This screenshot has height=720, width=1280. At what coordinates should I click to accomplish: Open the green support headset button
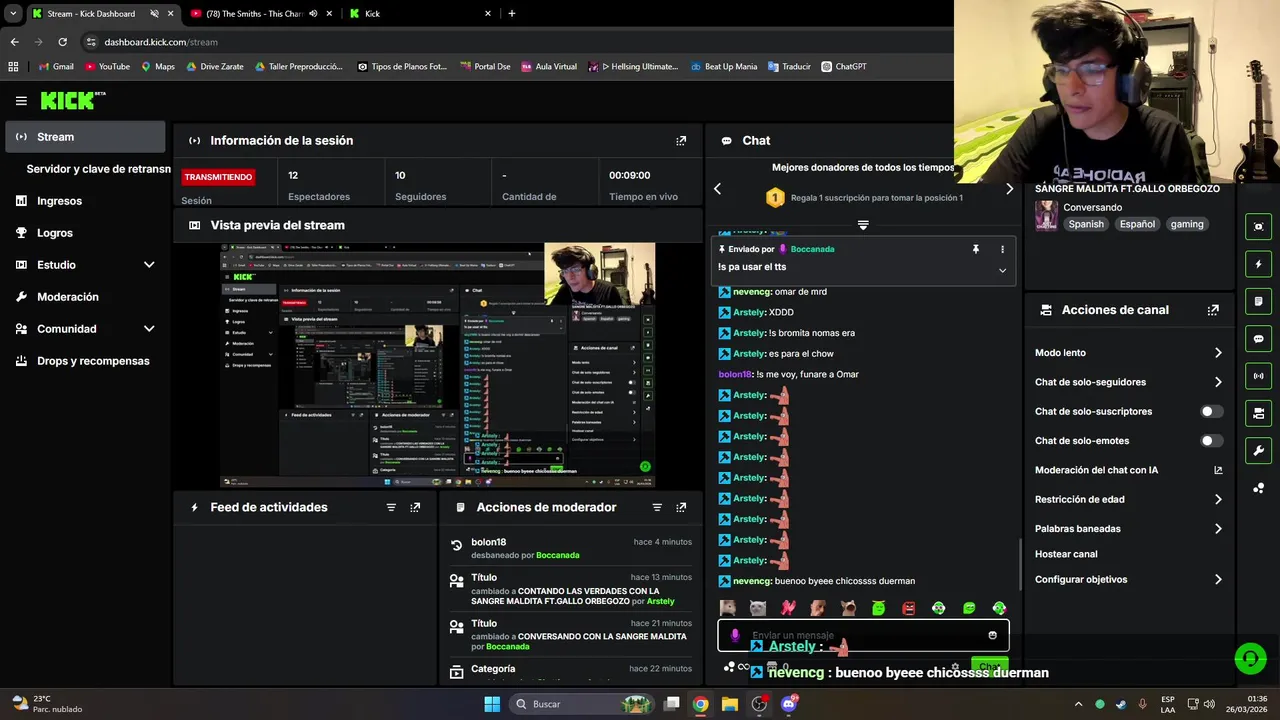pos(1250,658)
